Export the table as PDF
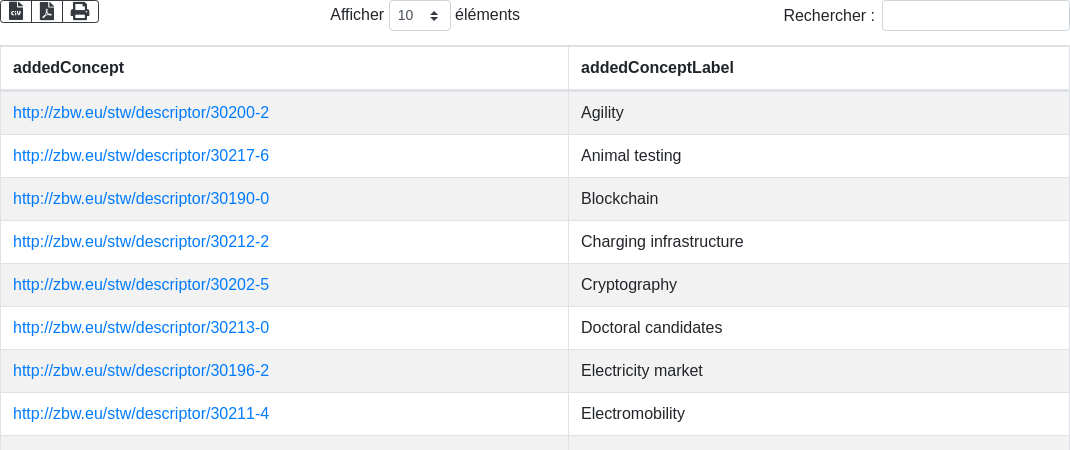The image size is (1070, 450). [x=47, y=11]
